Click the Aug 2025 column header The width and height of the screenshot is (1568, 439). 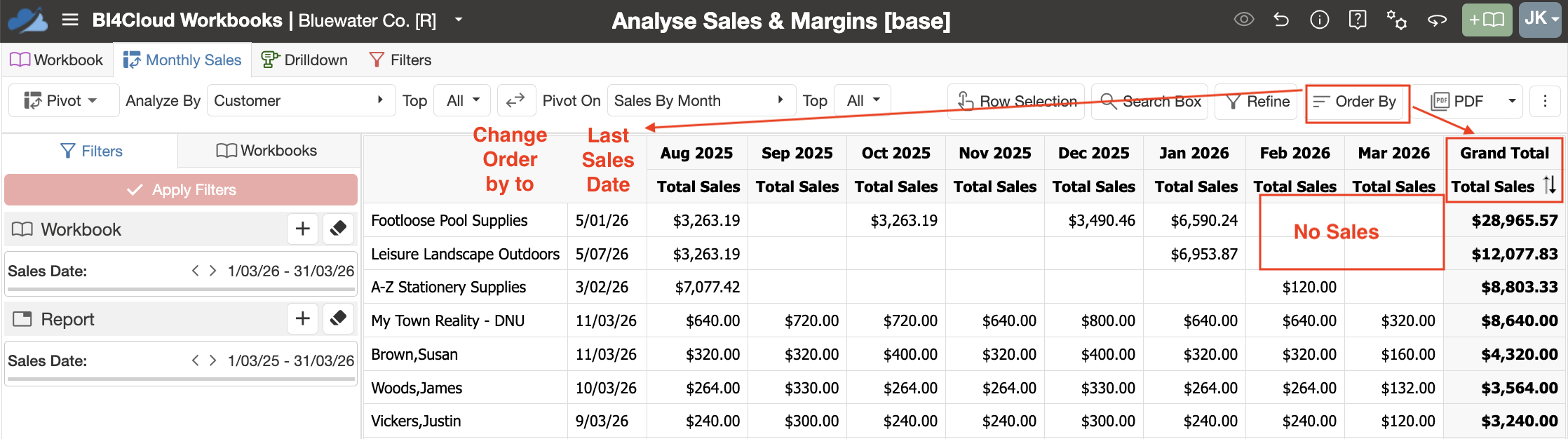[x=696, y=153]
